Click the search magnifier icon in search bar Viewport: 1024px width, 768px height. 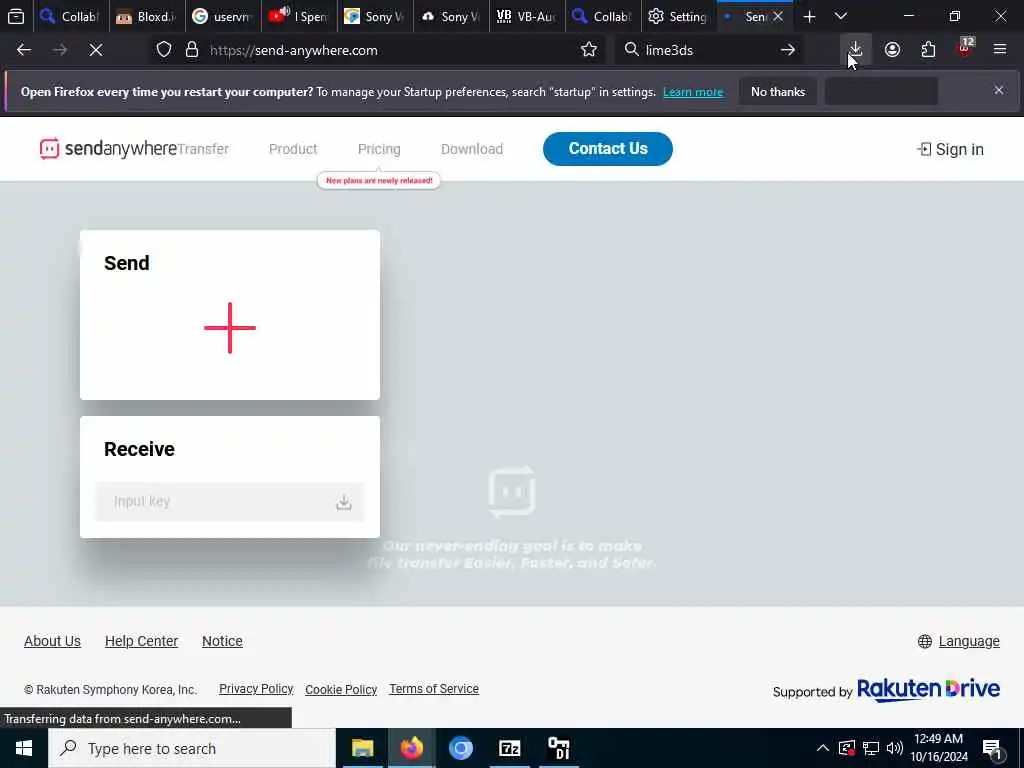pyautogui.click(x=631, y=50)
